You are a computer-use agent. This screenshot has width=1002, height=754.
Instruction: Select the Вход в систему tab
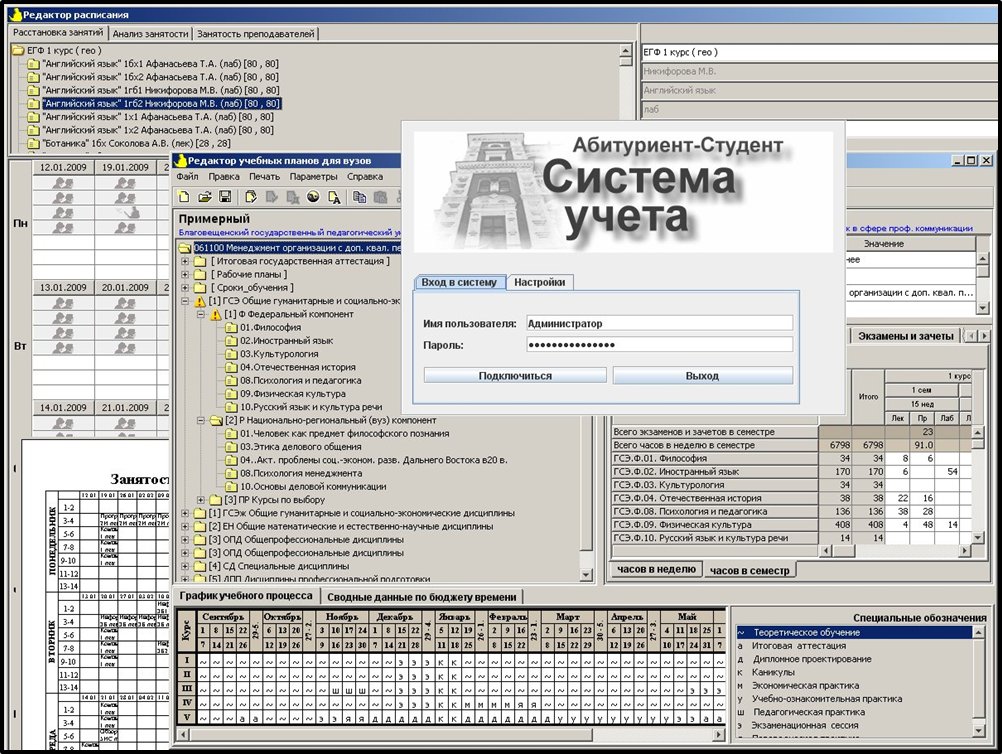(459, 282)
